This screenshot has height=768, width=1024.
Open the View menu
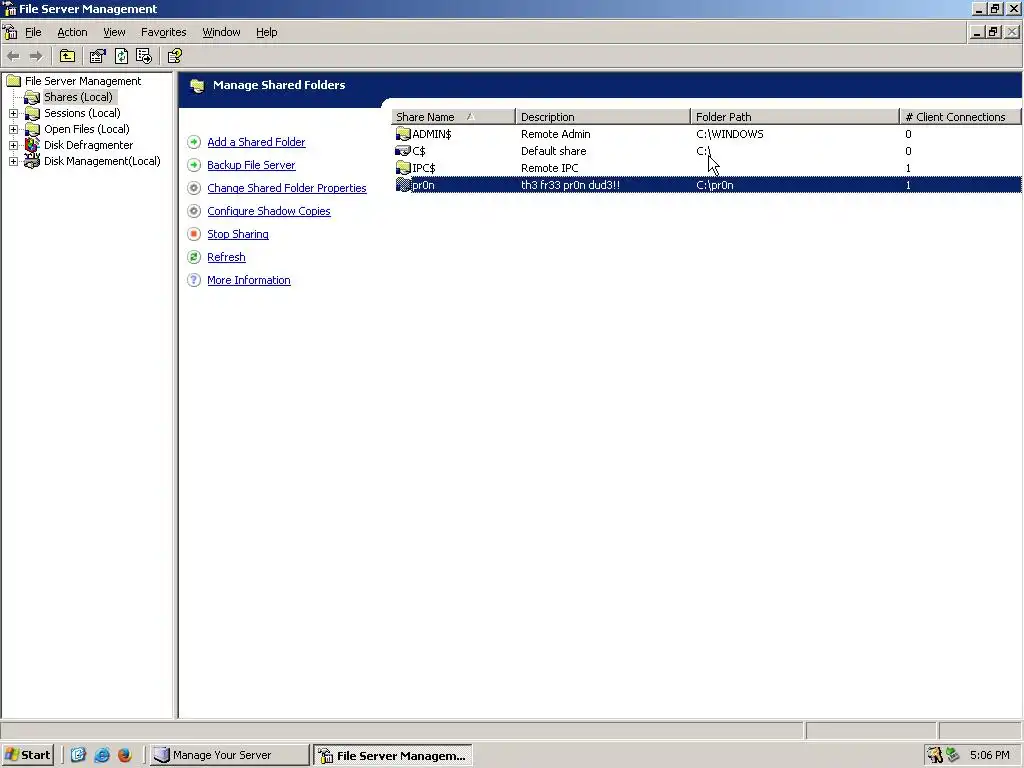point(114,32)
